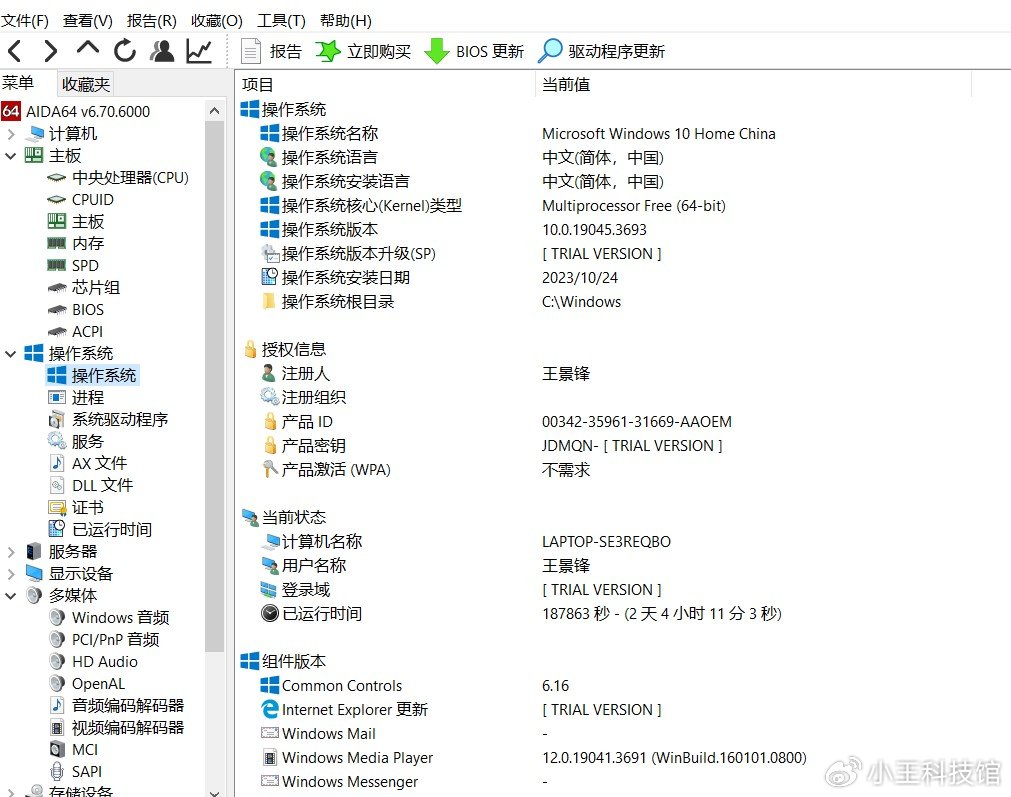Image resolution: width=1011 pixels, height=797 pixels.
Task: Open the 工具(T) menu
Action: 281,21
